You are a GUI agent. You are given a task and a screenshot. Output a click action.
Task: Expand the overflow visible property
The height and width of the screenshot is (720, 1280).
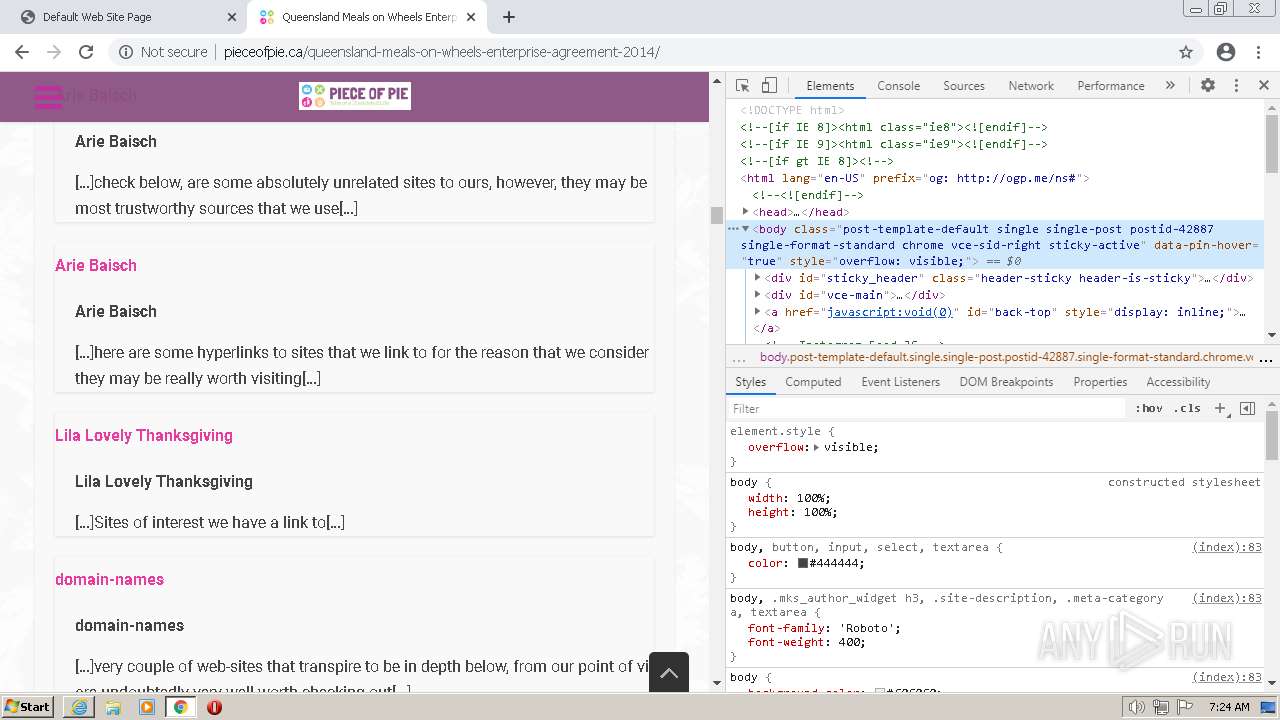[817, 447]
